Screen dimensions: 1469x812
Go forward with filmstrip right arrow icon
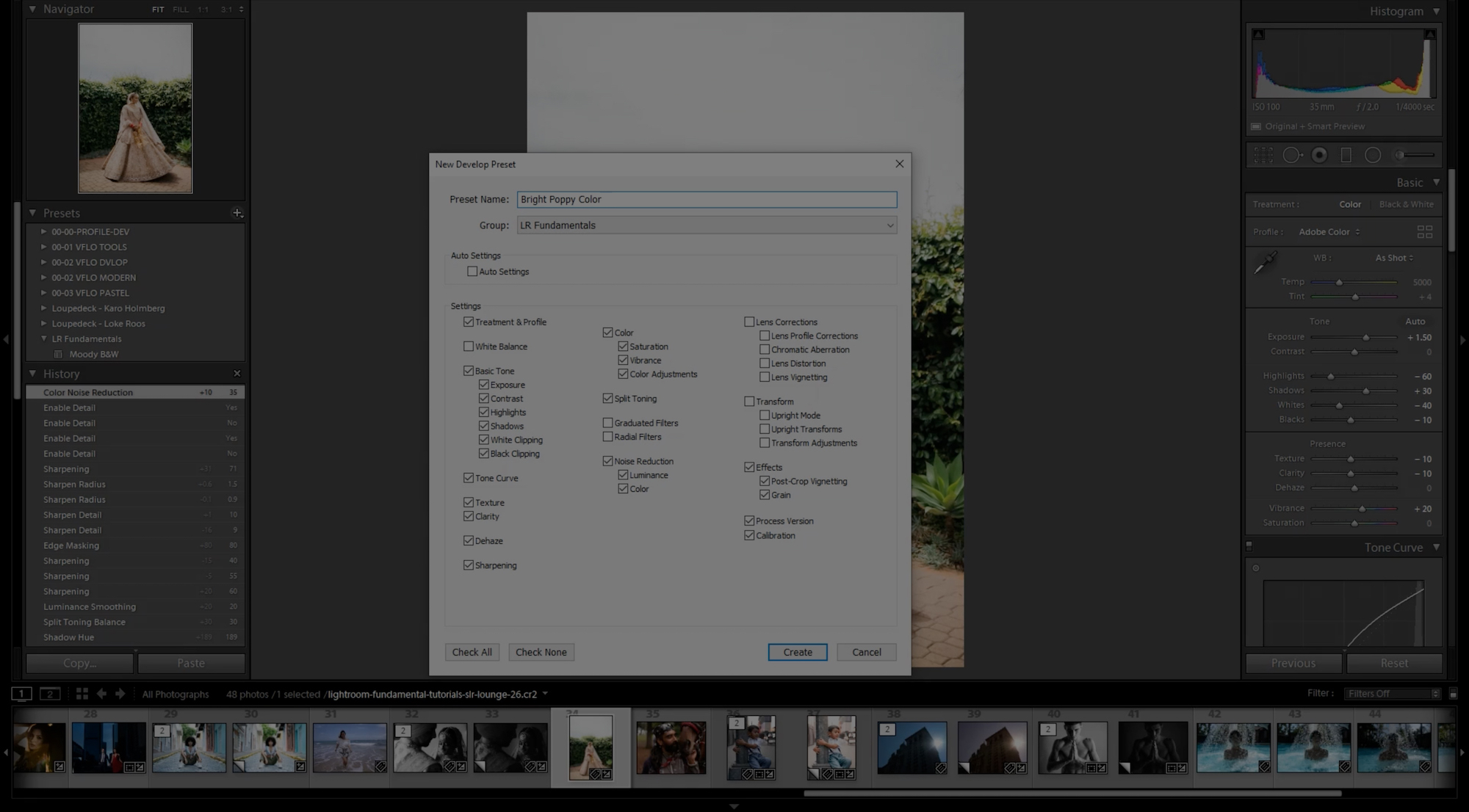(120, 694)
